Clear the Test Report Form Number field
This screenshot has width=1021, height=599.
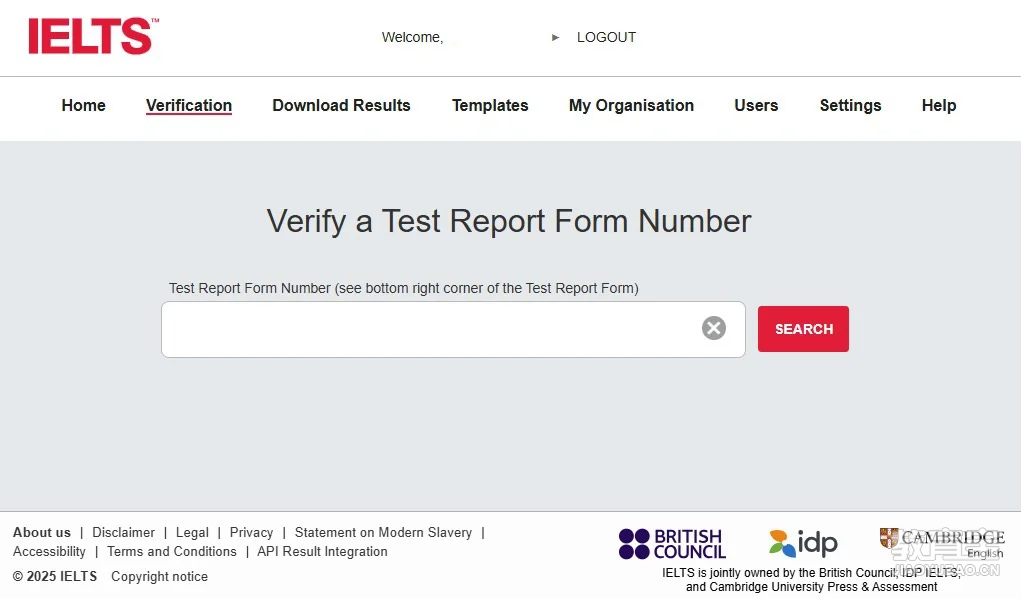pyautogui.click(x=714, y=328)
